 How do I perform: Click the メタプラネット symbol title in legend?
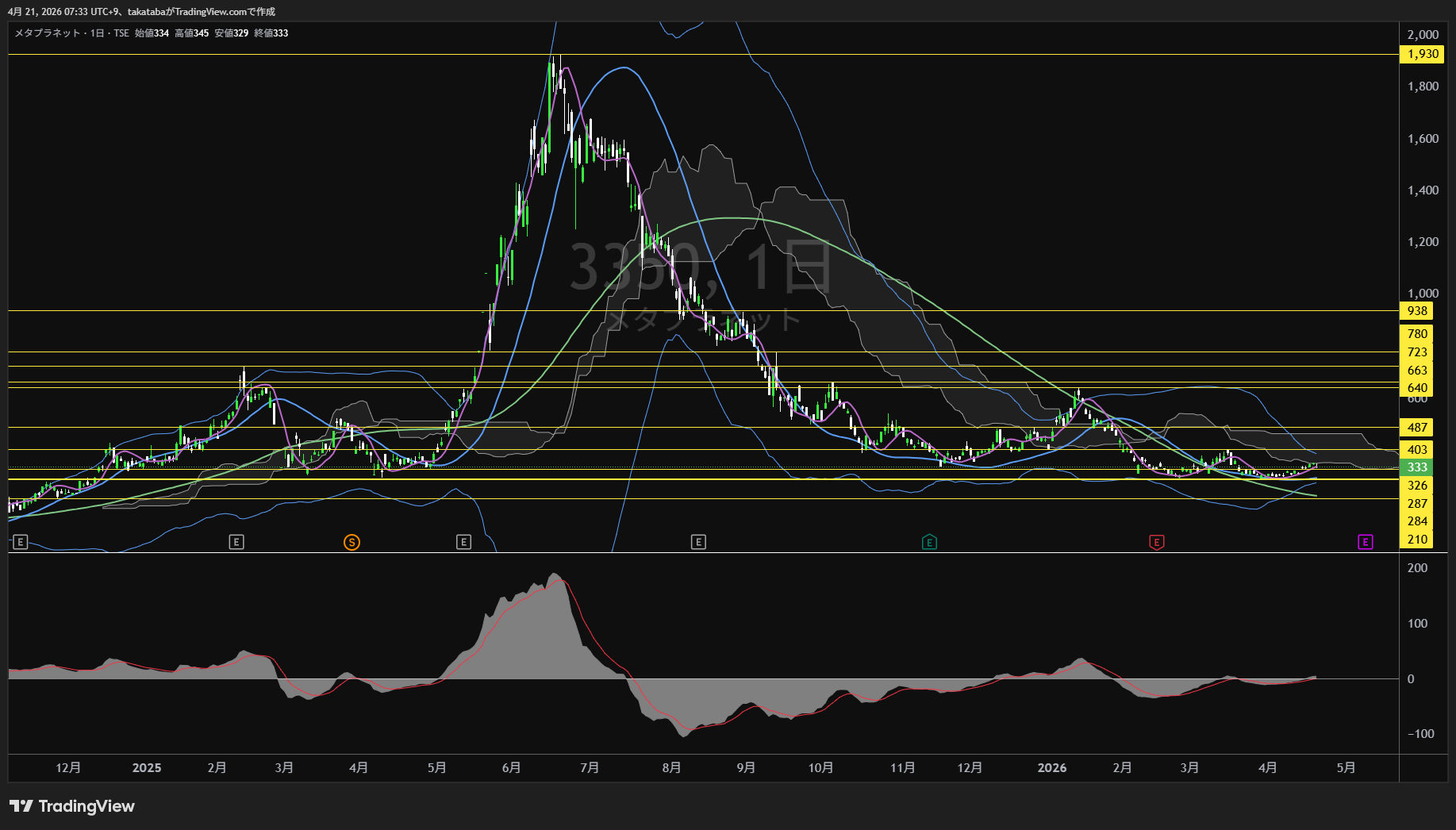coord(48,33)
